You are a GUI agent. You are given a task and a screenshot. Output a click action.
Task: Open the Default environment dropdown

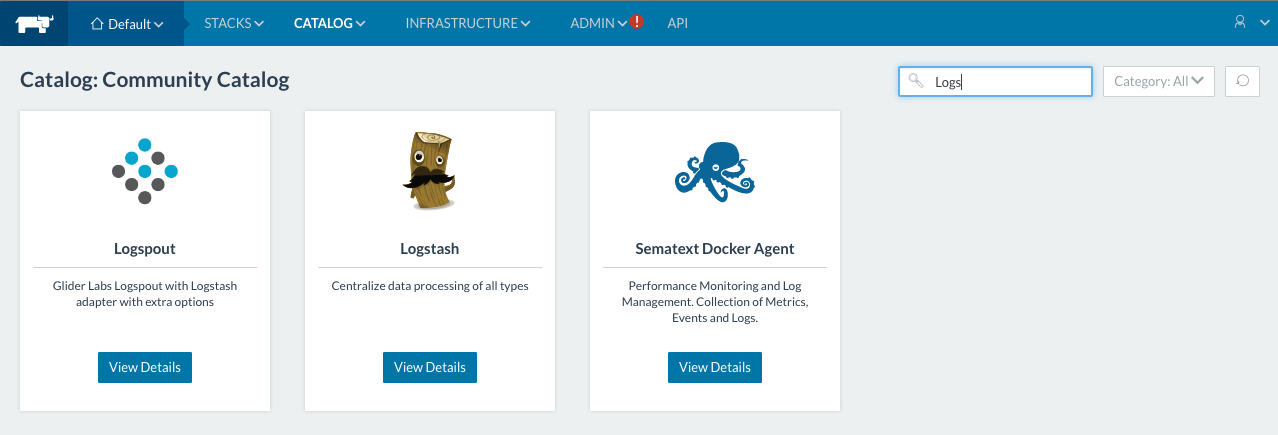(126, 23)
